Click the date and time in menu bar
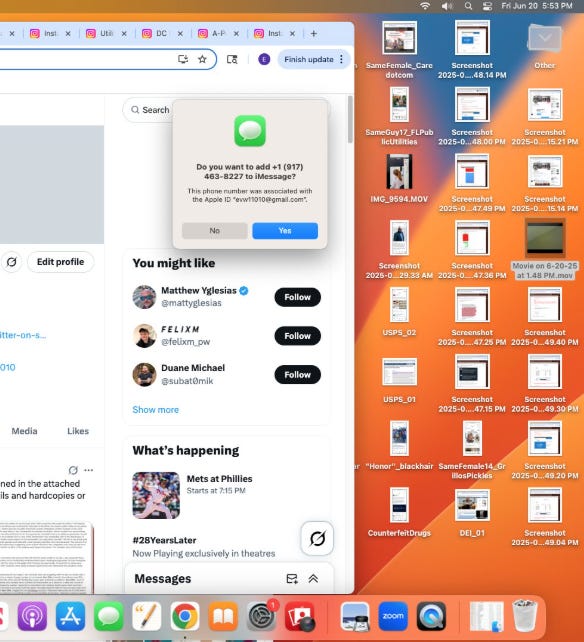Image resolution: width=584 pixels, height=642 pixels. 537,6
